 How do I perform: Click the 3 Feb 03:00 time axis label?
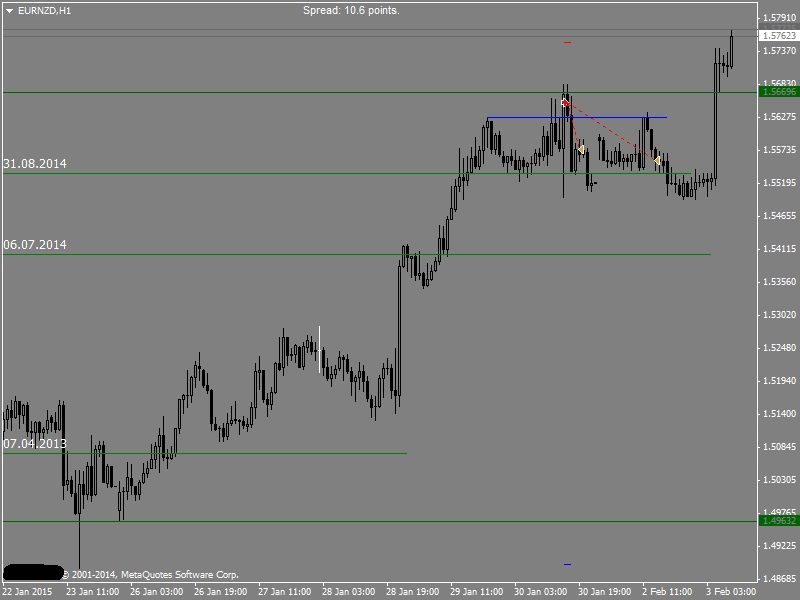[x=731, y=592]
